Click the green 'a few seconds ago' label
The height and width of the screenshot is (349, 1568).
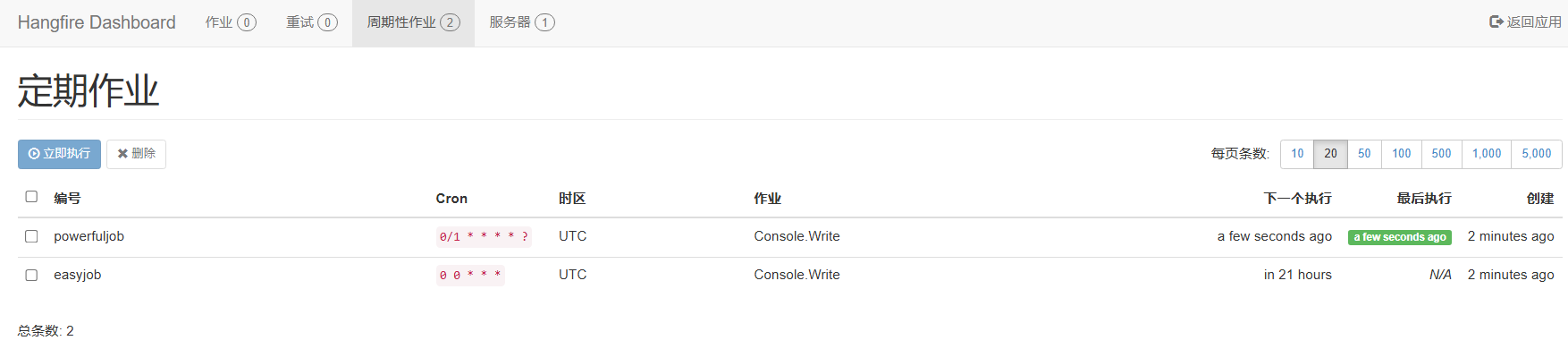click(1400, 237)
